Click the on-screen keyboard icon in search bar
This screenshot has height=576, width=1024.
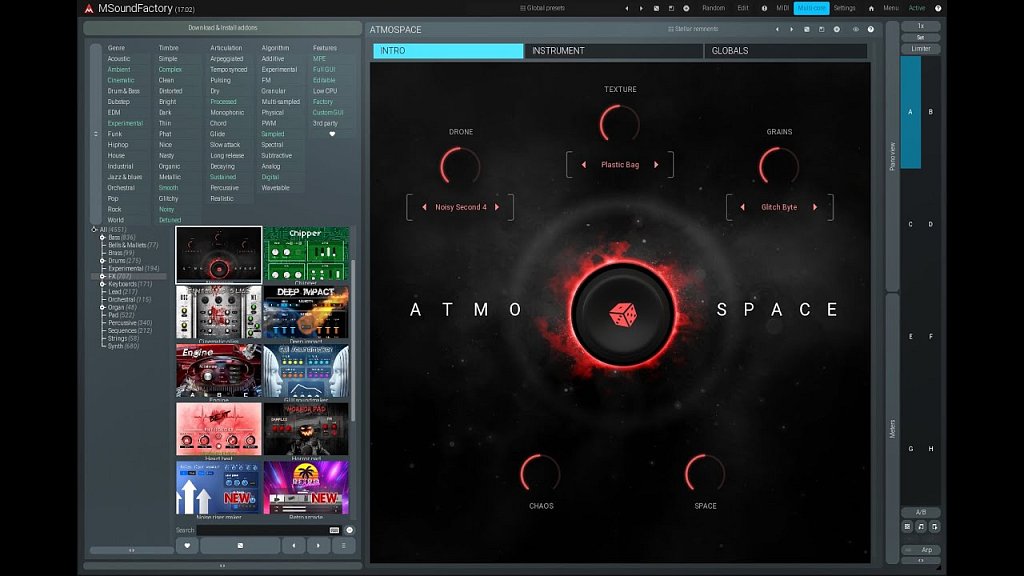click(x=334, y=530)
